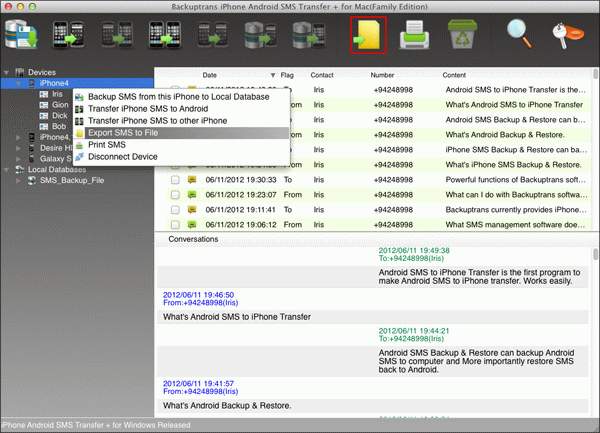Screen dimensions: 600x433
Task: Sort by the Number column header
Action: [382, 75]
